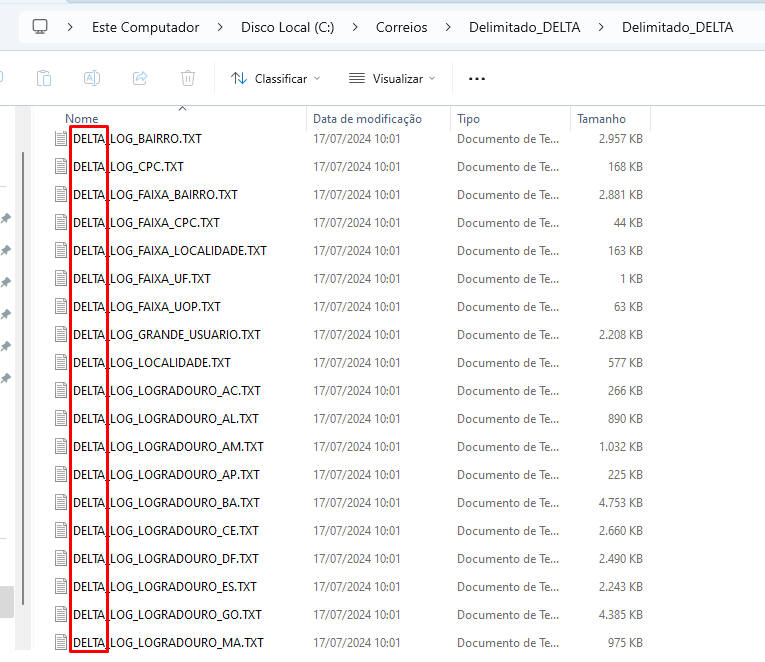The height and width of the screenshot is (662, 765).
Task: Expand chevron after Correios
Action: (448, 27)
